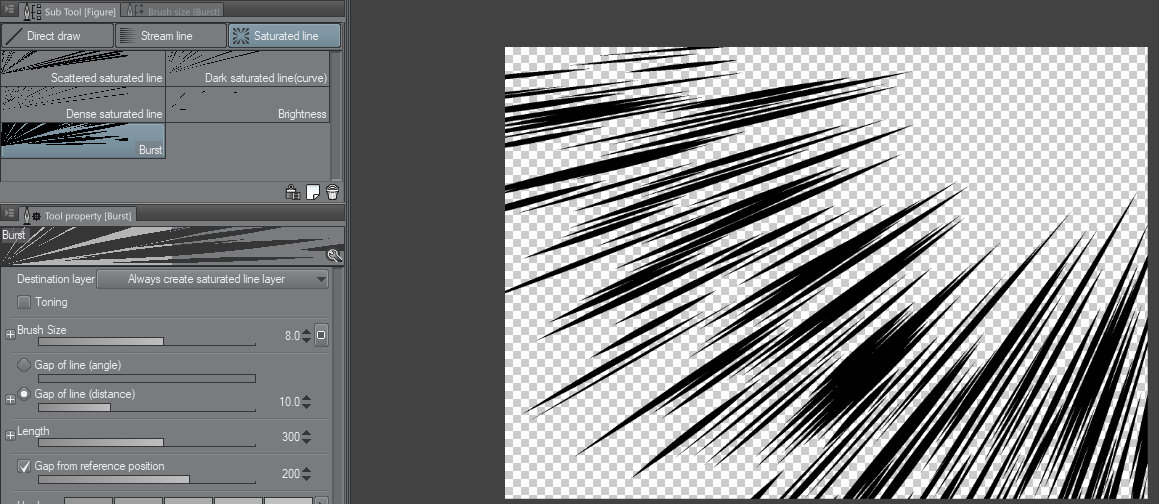1159x504 pixels.
Task: Select the Stream line group
Action: click(171, 35)
